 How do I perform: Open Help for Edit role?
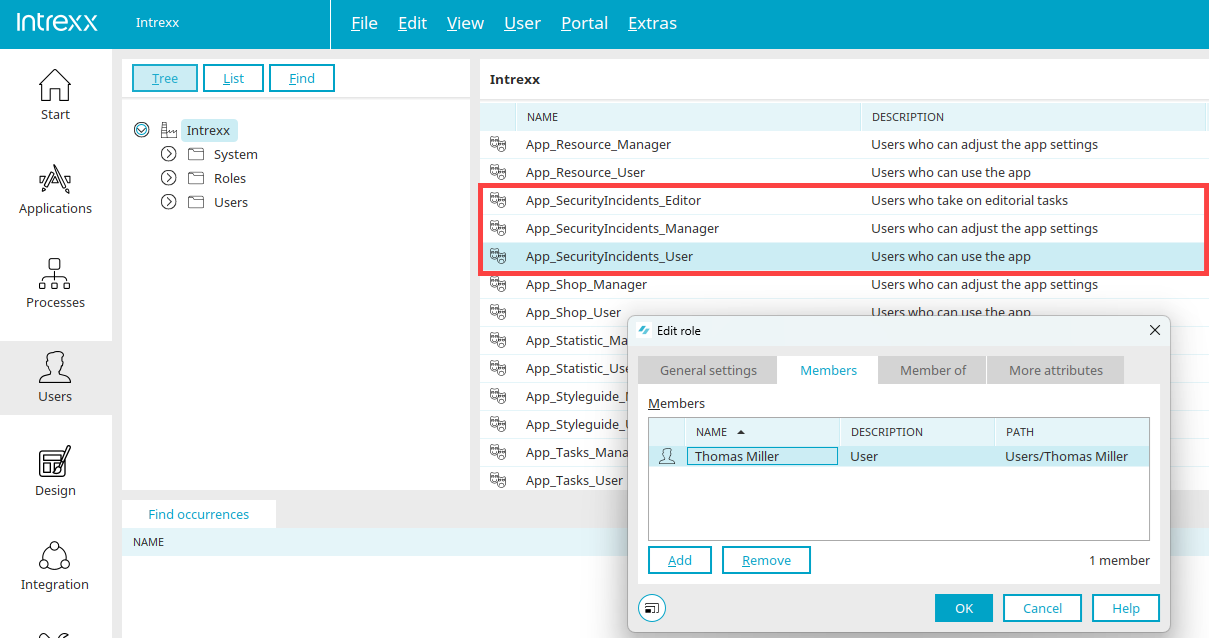tap(1126, 608)
